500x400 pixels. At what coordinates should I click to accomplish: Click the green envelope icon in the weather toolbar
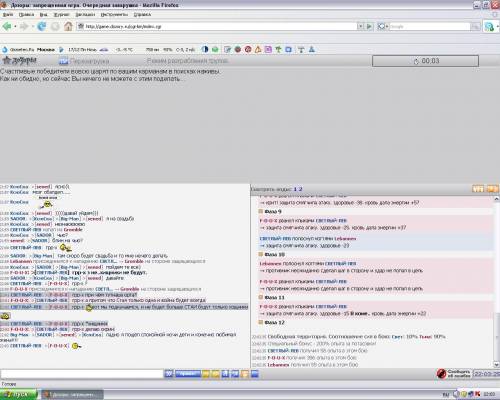coord(215,50)
